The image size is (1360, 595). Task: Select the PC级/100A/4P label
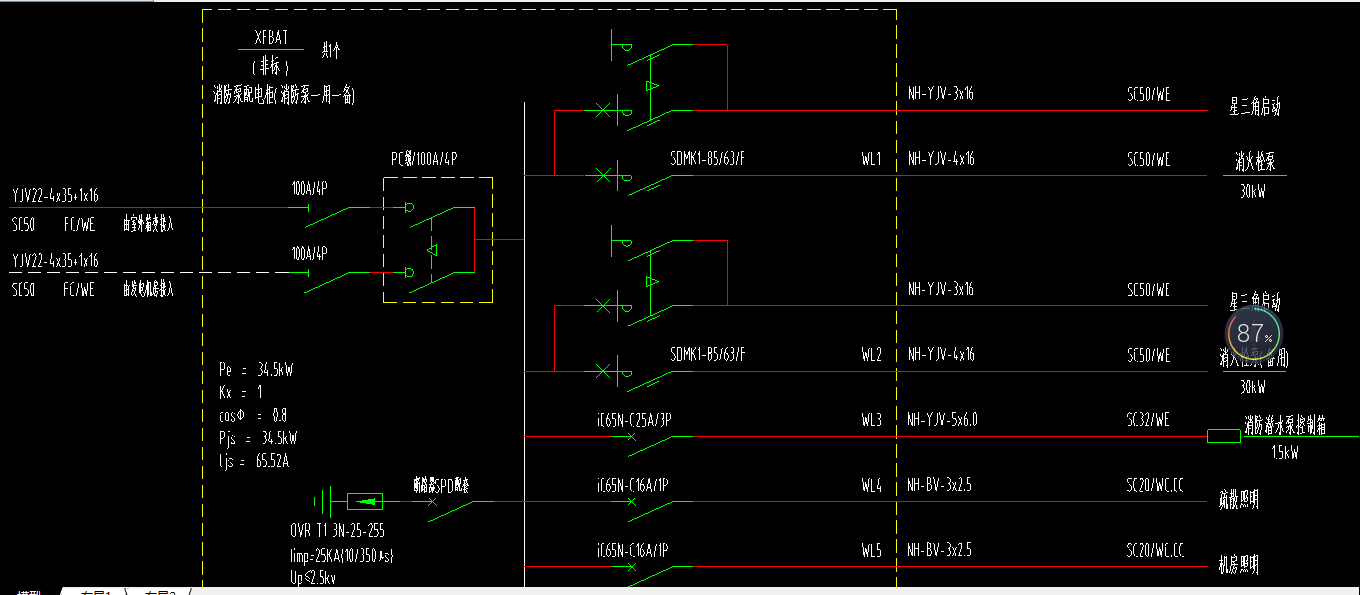(x=424, y=159)
